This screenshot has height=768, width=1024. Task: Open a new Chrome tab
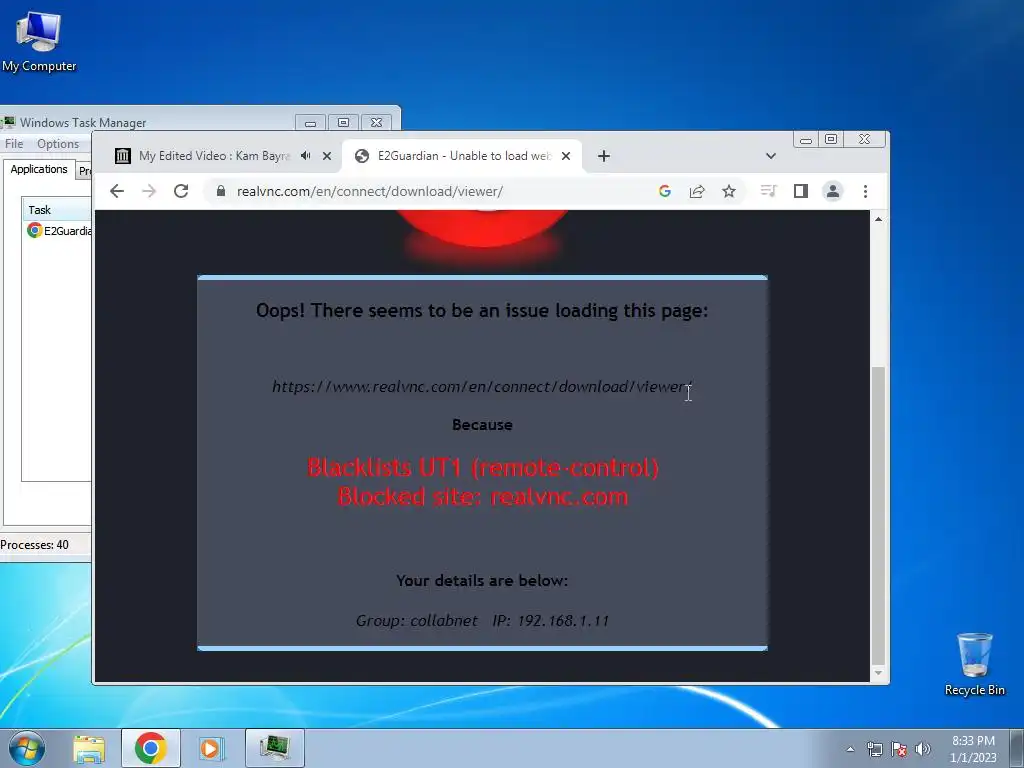(x=604, y=155)
